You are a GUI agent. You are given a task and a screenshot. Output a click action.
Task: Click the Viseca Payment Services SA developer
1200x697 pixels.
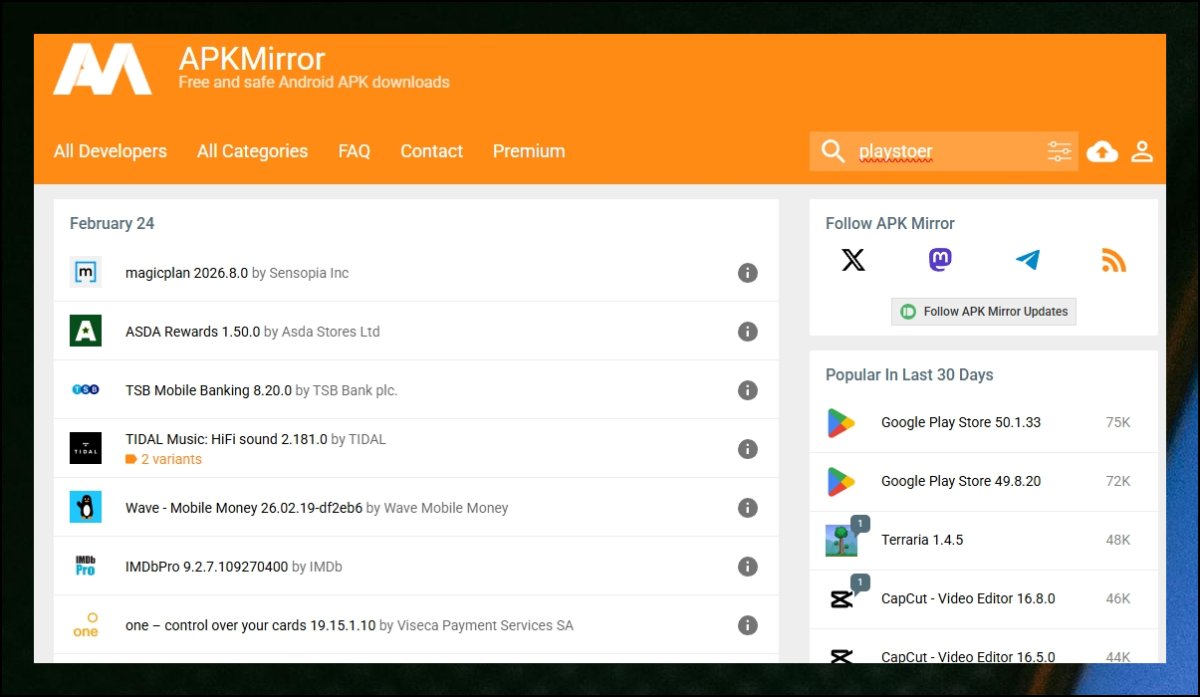point(486,626)
